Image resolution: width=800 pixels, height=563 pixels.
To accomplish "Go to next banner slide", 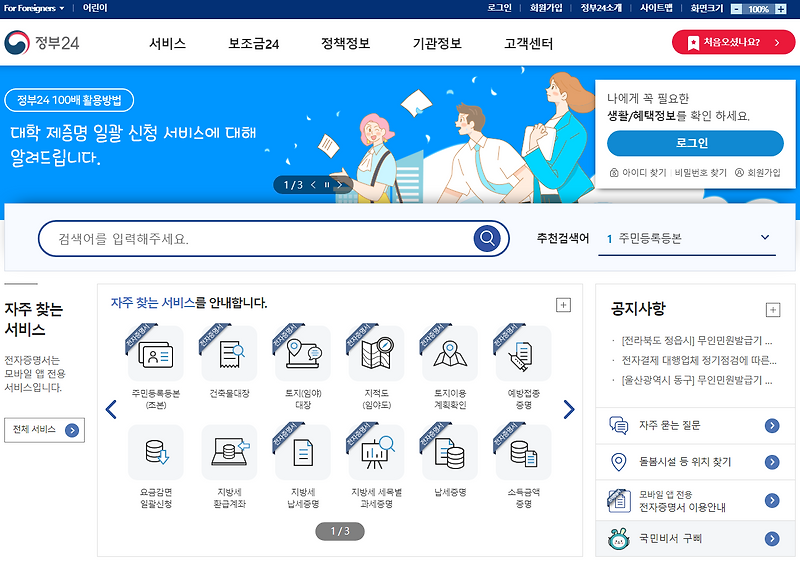I will 339,185.
